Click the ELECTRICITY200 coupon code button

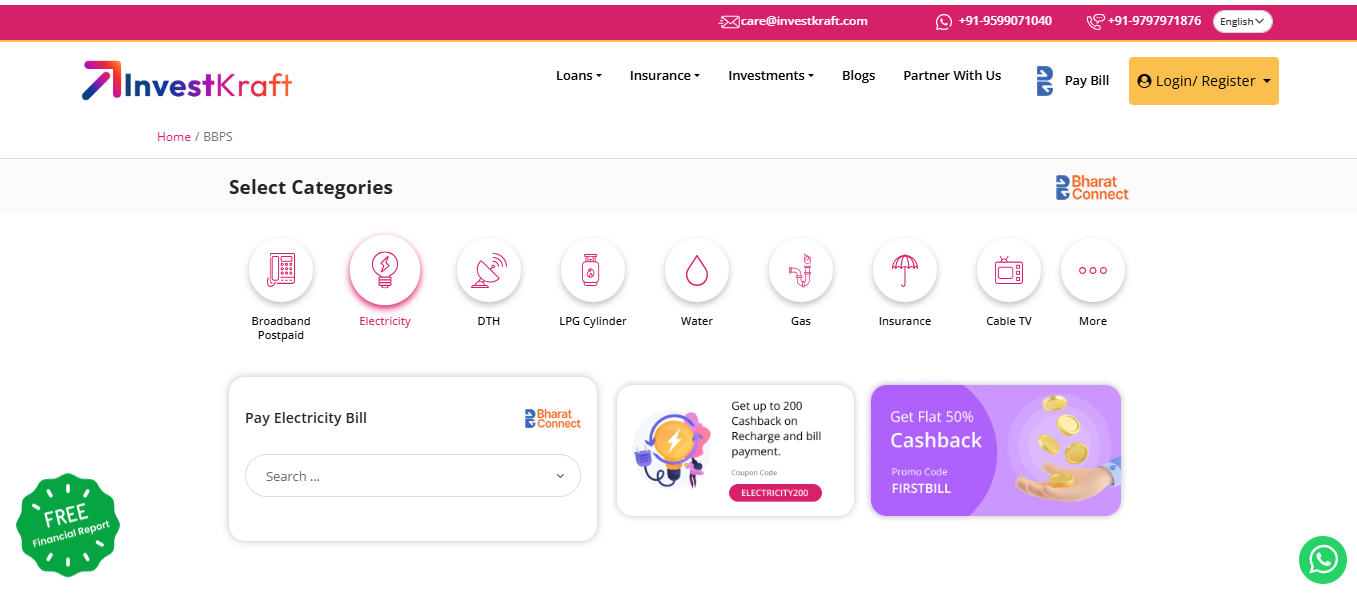(775, 493)
